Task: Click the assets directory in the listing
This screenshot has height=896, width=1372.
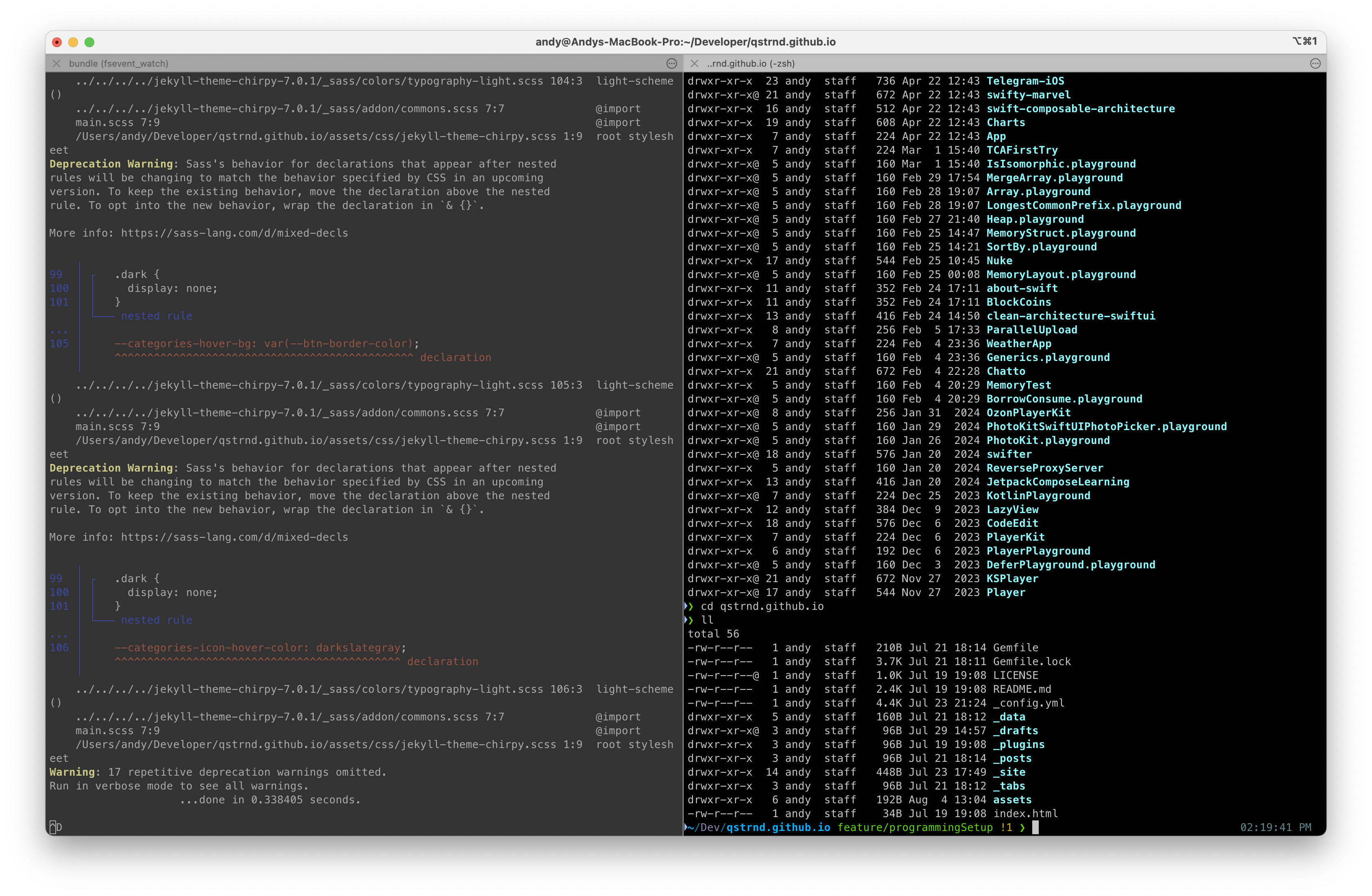Action: tap(1012, 800)
